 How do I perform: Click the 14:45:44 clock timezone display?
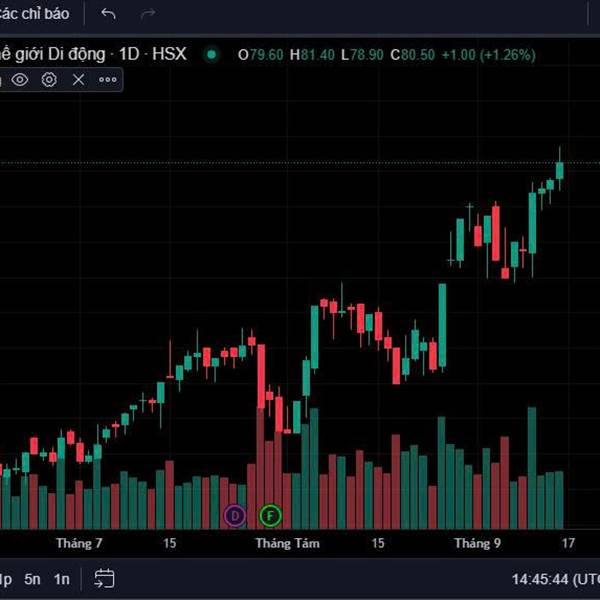point(556,579)
